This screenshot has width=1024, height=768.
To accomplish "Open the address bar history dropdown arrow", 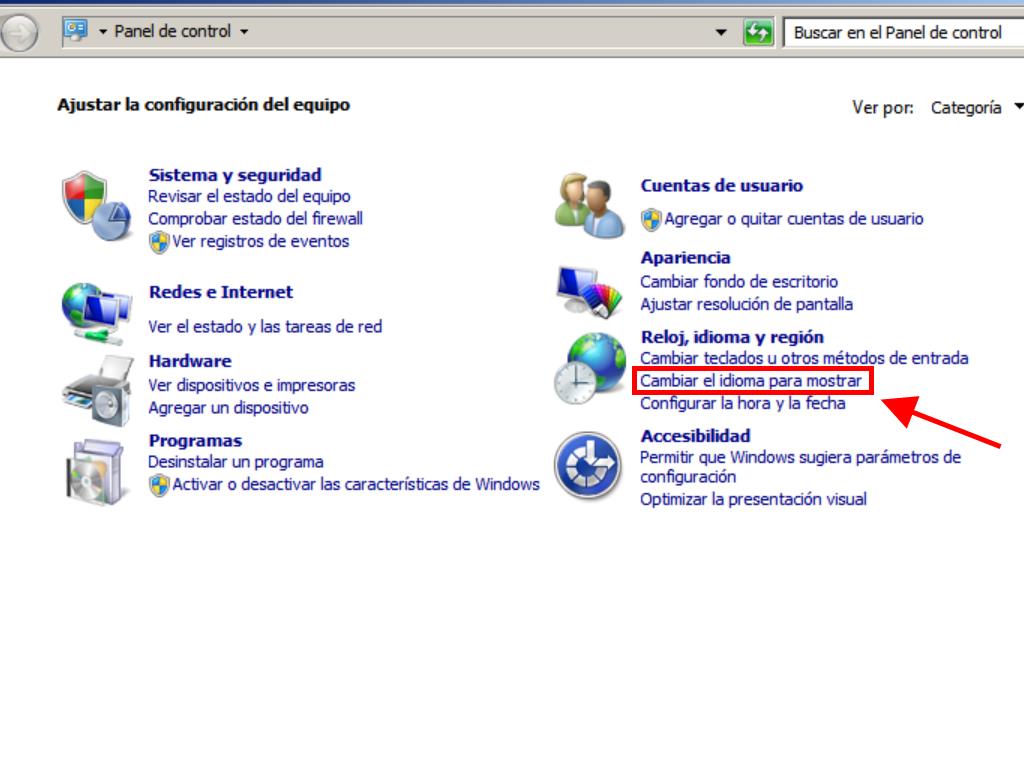I will click(x=722, y=32).
